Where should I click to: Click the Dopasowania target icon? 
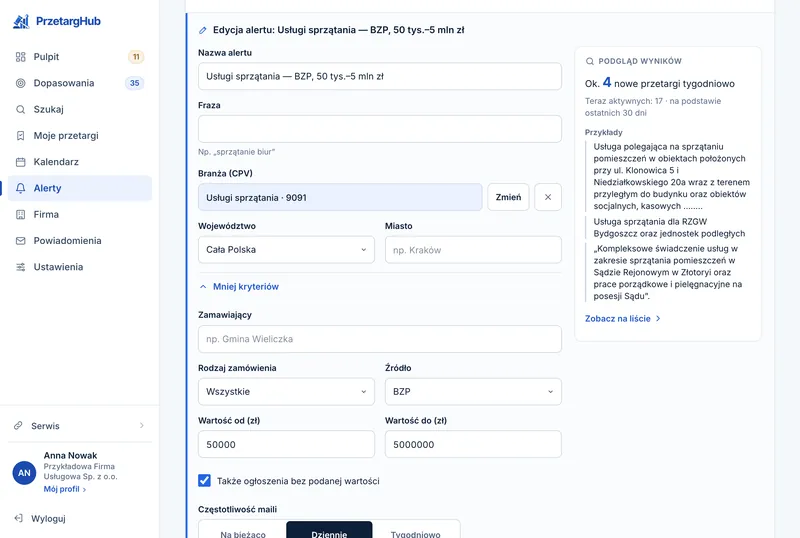(x=20, y=83)
